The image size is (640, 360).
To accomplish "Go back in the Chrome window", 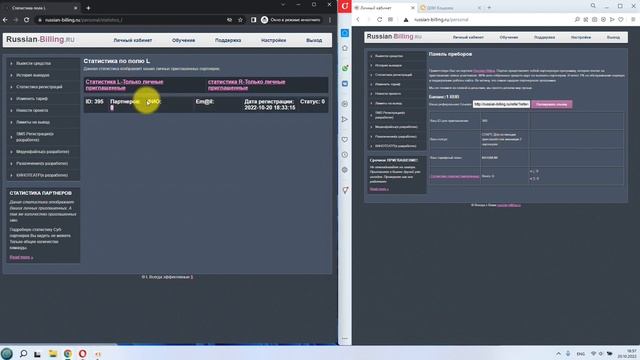I will [5, 20].
